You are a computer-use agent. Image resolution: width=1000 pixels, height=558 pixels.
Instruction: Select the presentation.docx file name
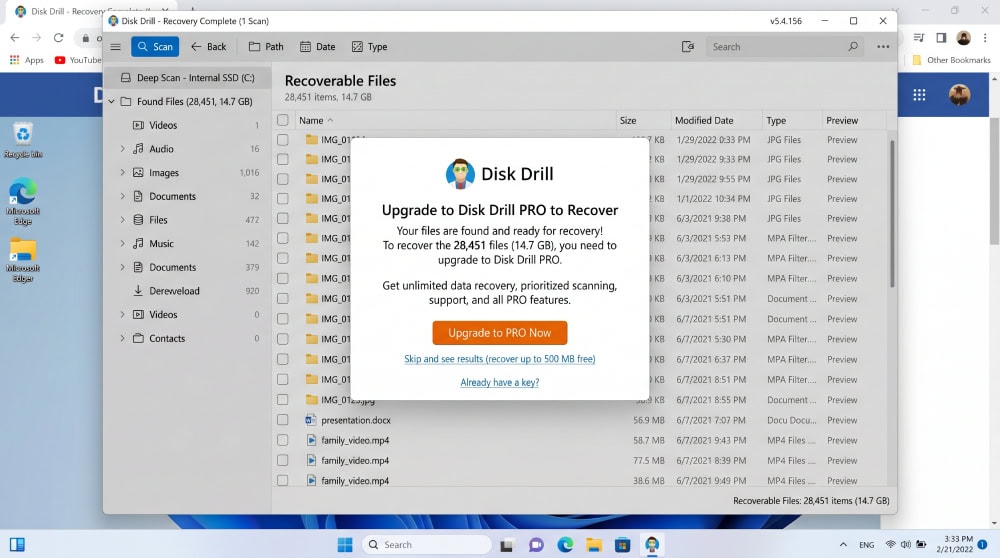[x=356, y=420]
